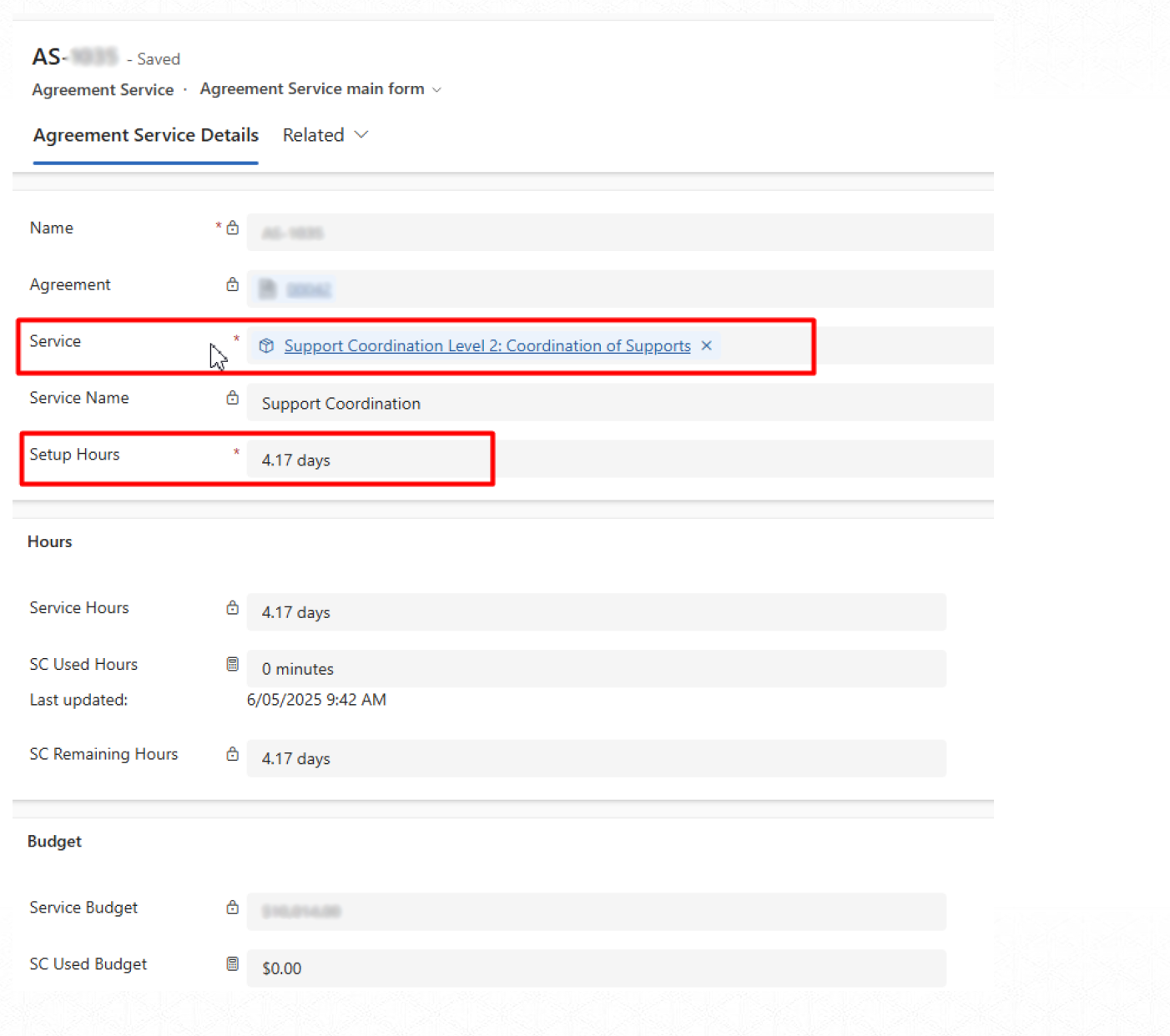Viewport: 1170px width, 1036px height.
Task: Click the Service Name field showing Support Coordination
Action: 618,404
